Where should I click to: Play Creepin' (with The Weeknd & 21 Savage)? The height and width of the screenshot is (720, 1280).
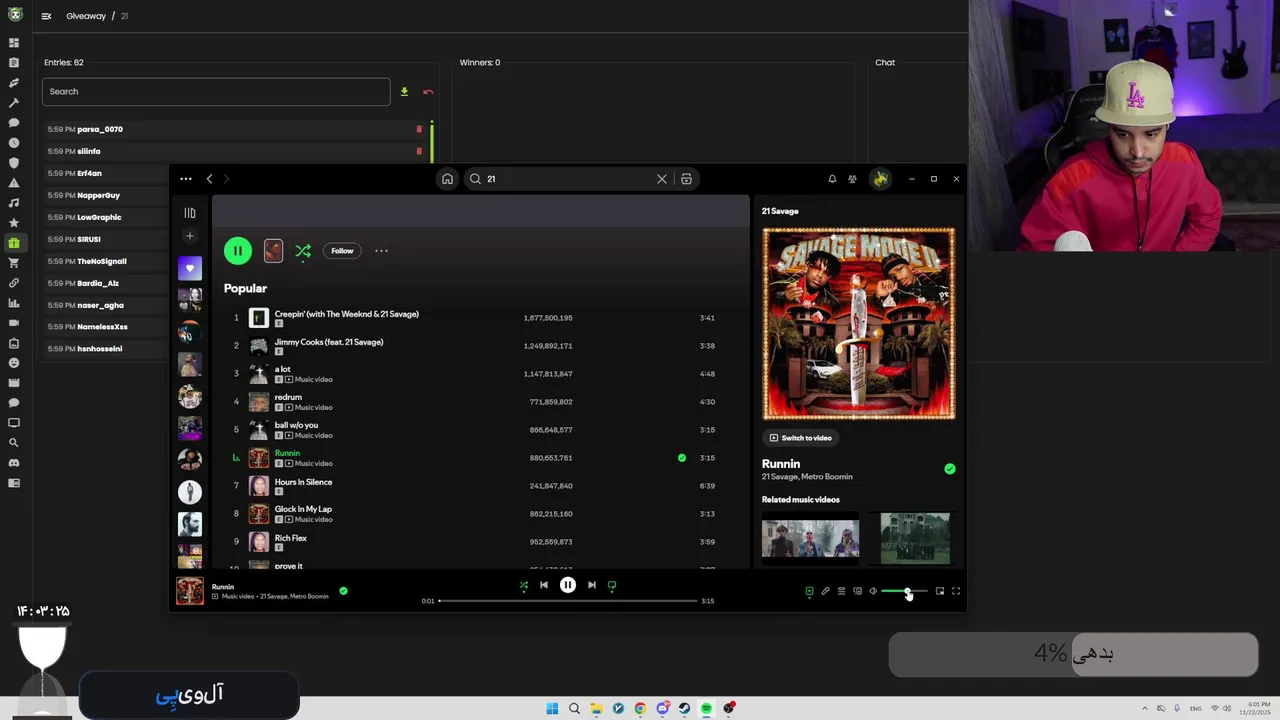tap(480, 318)
